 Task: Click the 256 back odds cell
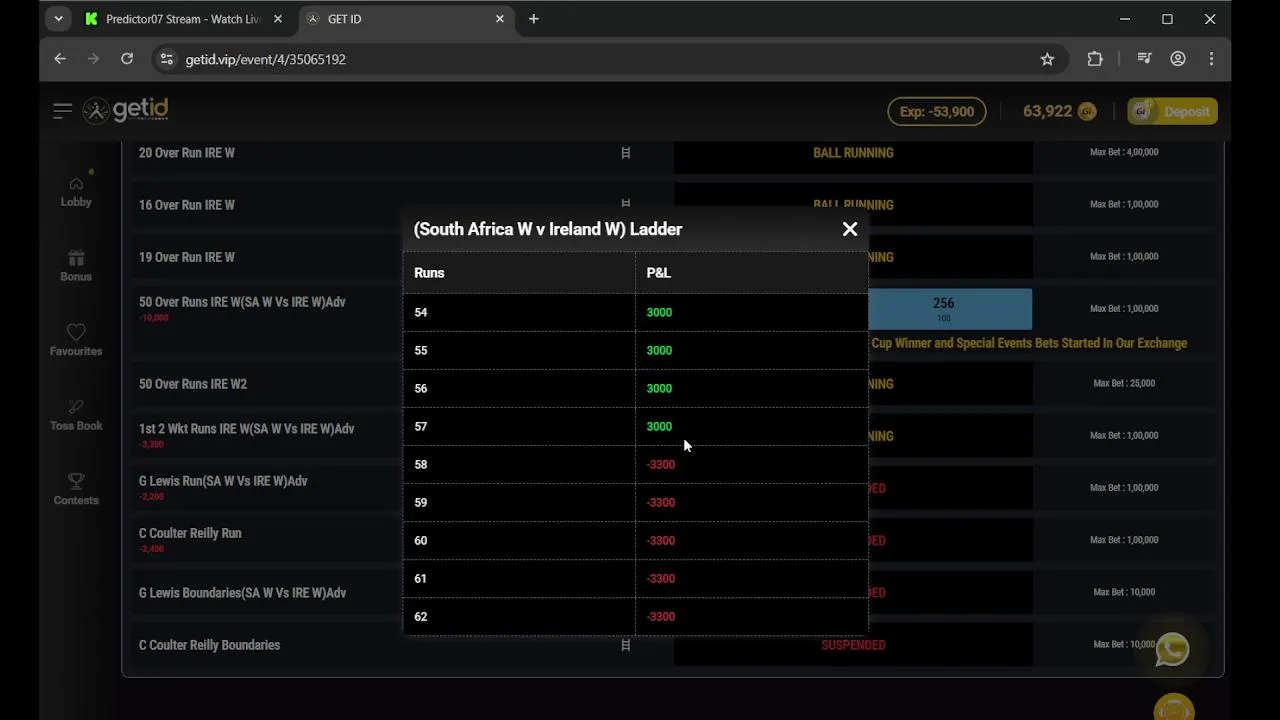tap(943, 309)
